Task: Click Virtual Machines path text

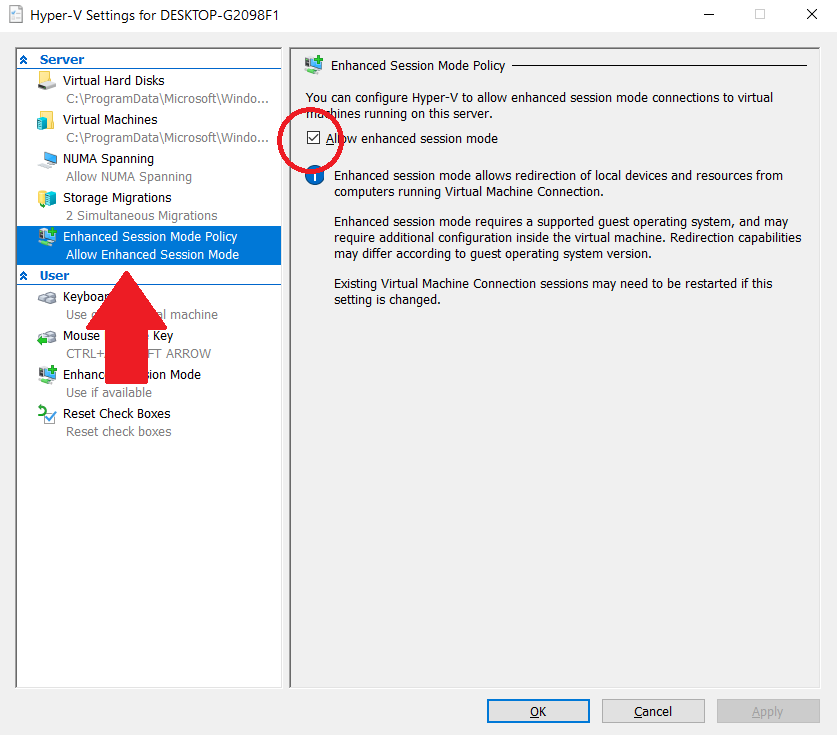Action: point(167,138)
